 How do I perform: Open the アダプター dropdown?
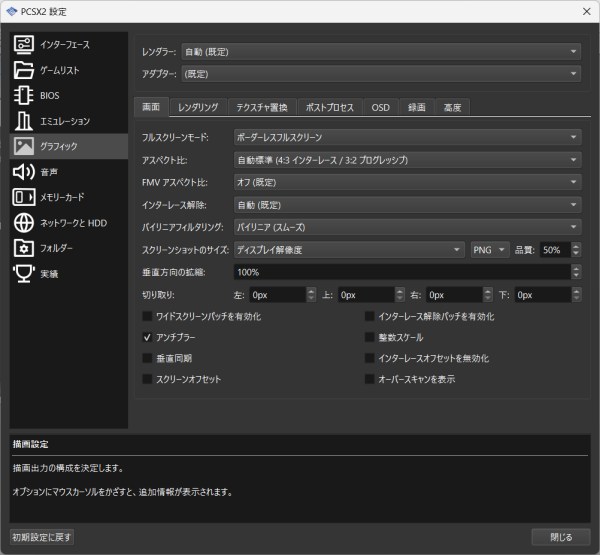381,74
